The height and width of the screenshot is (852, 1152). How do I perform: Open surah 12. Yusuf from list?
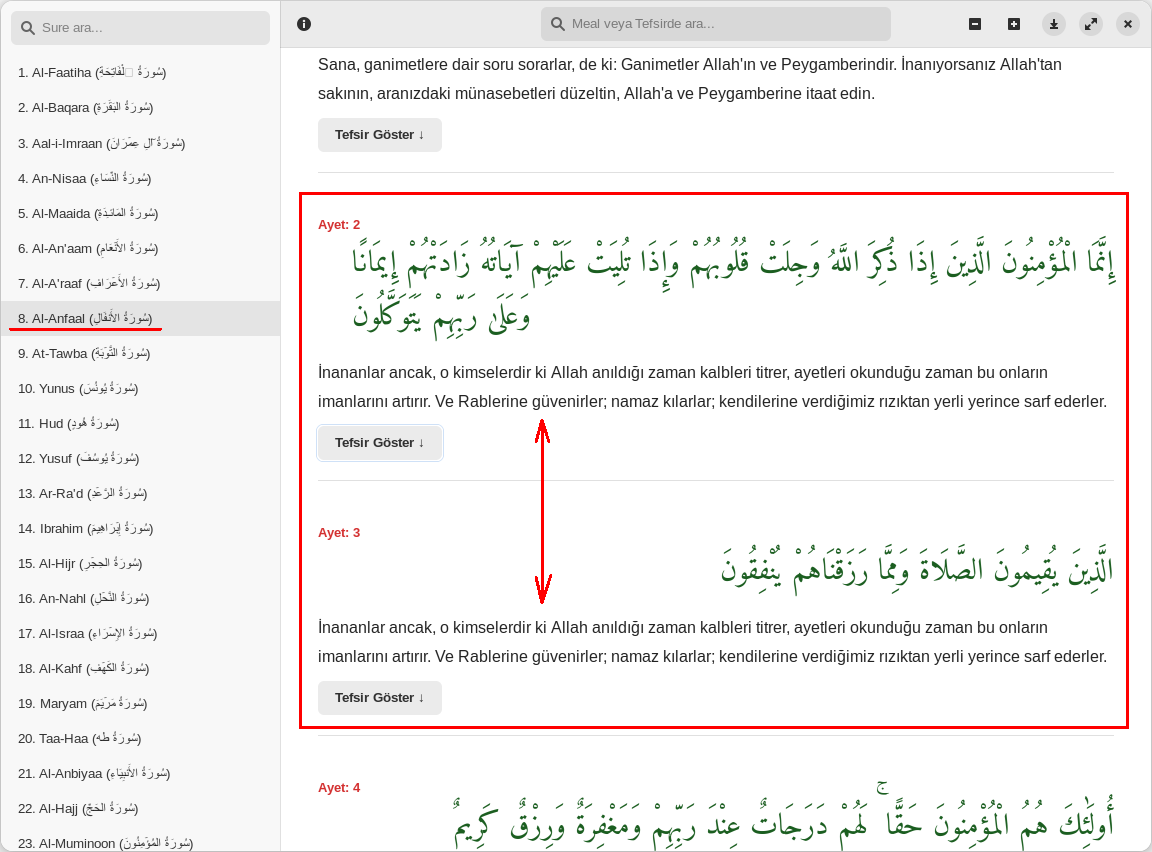(x=78, y=458)
